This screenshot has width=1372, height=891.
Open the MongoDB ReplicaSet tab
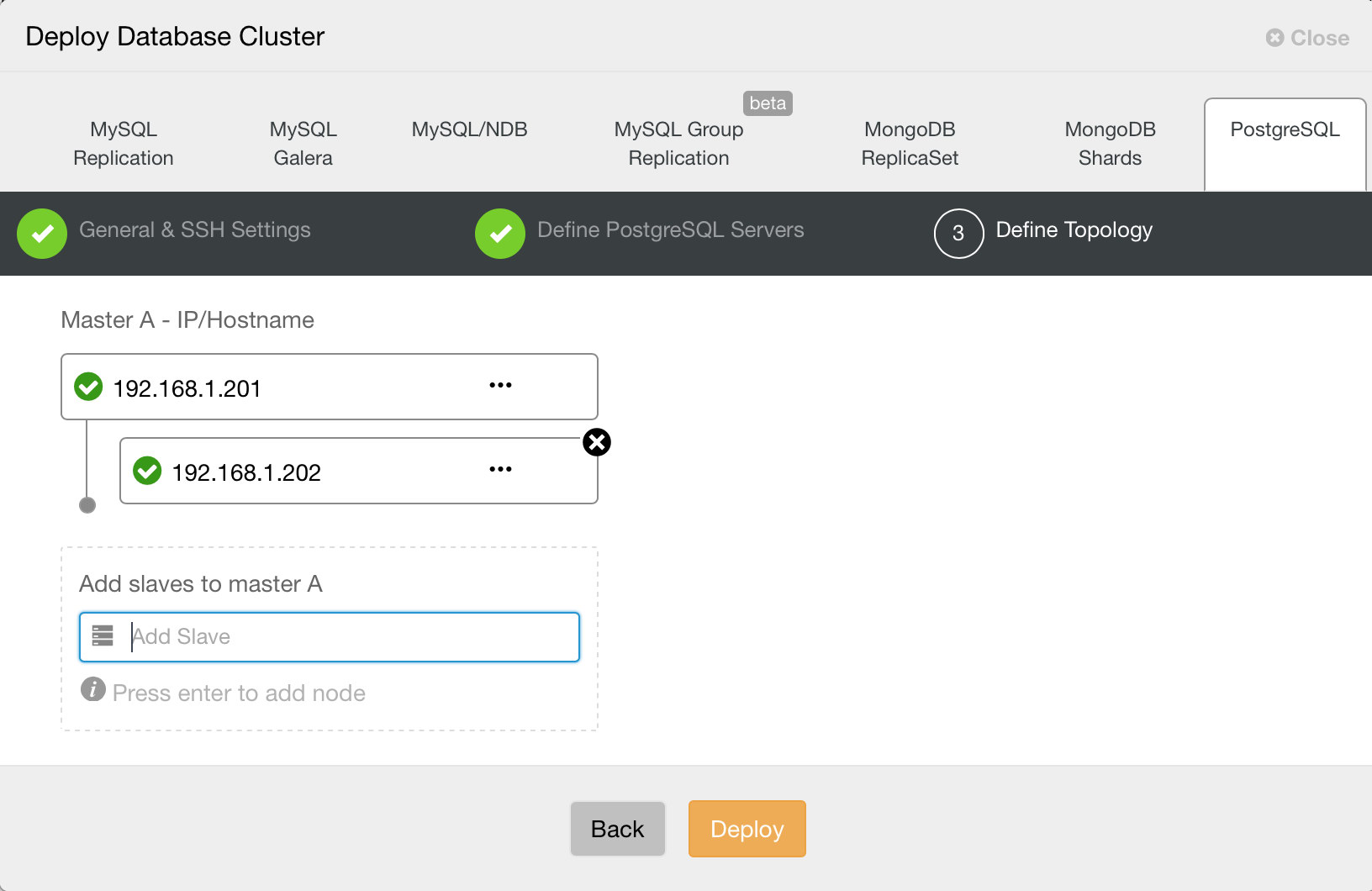pos(910,144)
